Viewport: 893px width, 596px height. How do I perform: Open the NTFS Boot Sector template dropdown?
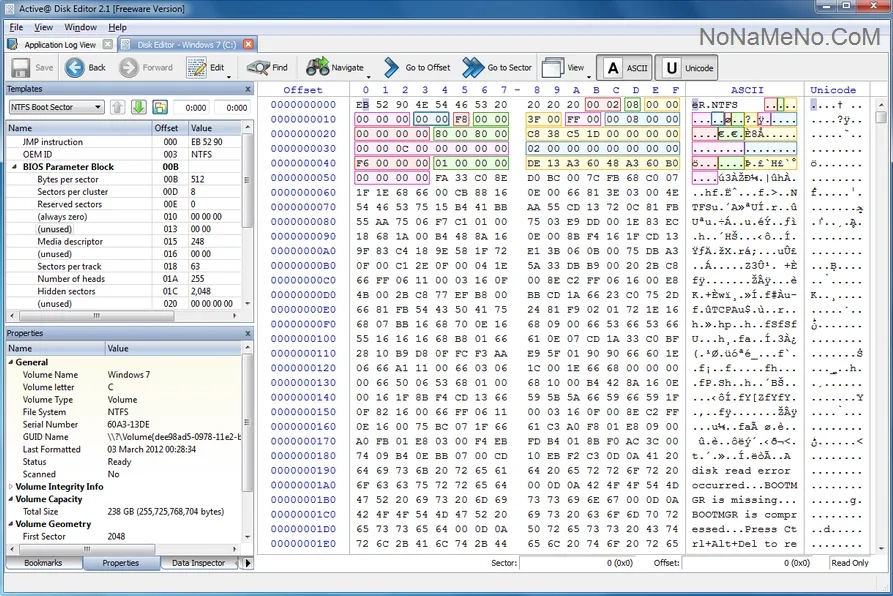(x=56, y=107)
